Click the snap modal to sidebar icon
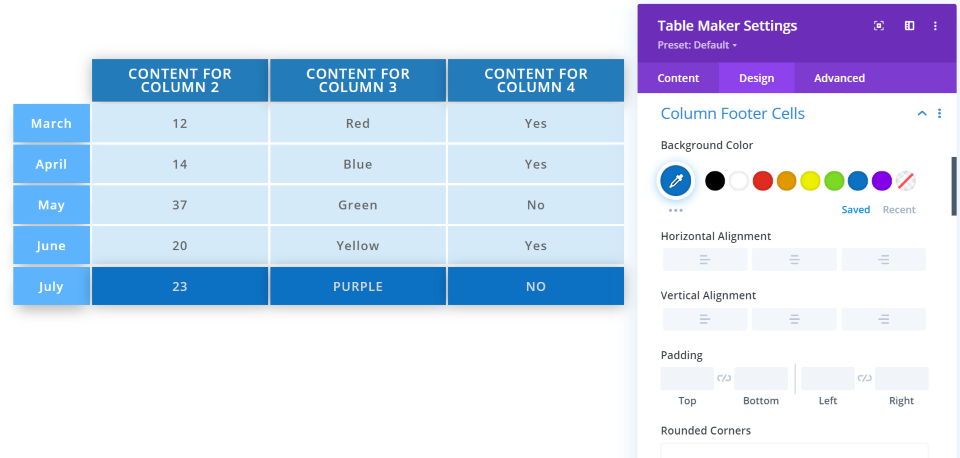Screen dimensions: 960x458 [909, 26]
